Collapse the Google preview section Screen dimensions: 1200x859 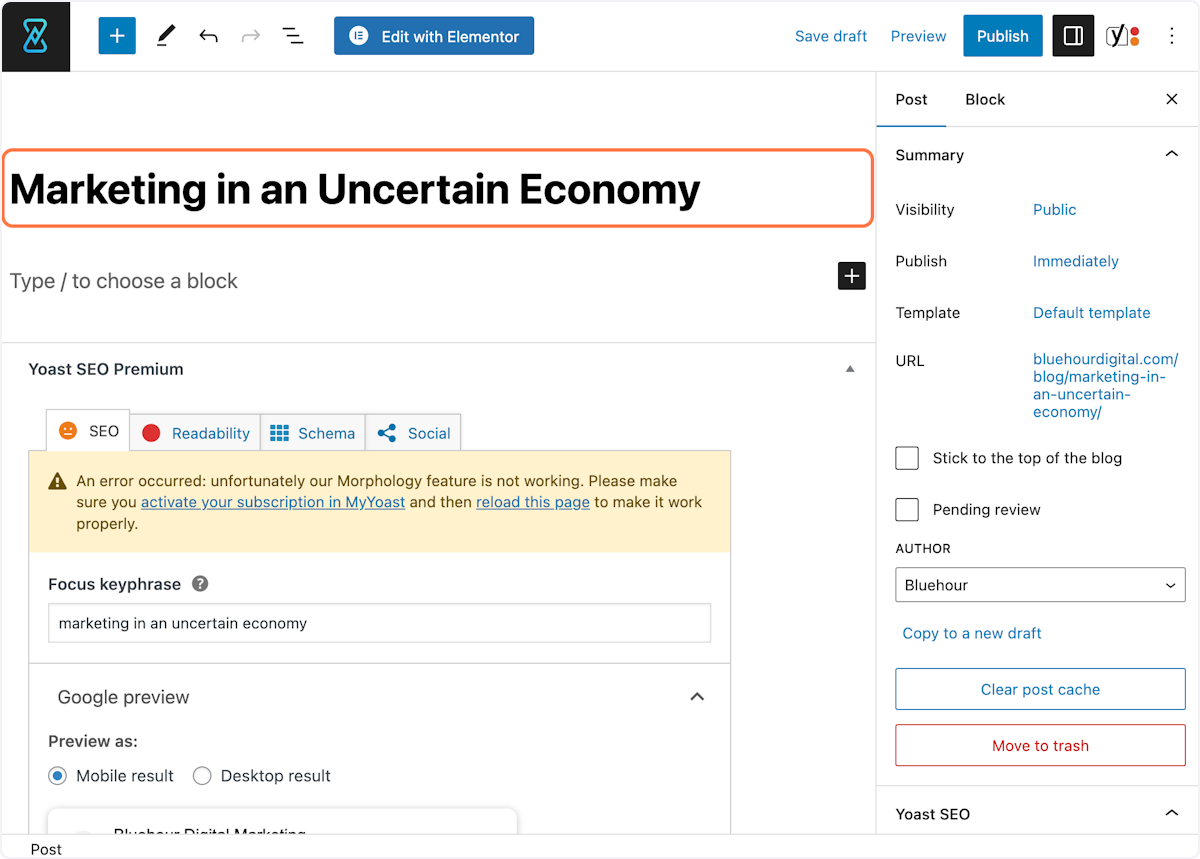click(x=698, y=697)
